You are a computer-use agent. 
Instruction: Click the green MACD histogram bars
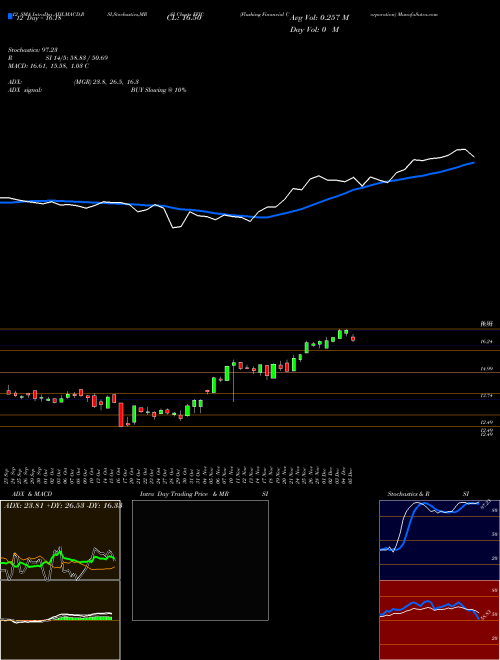coord(82,618)
